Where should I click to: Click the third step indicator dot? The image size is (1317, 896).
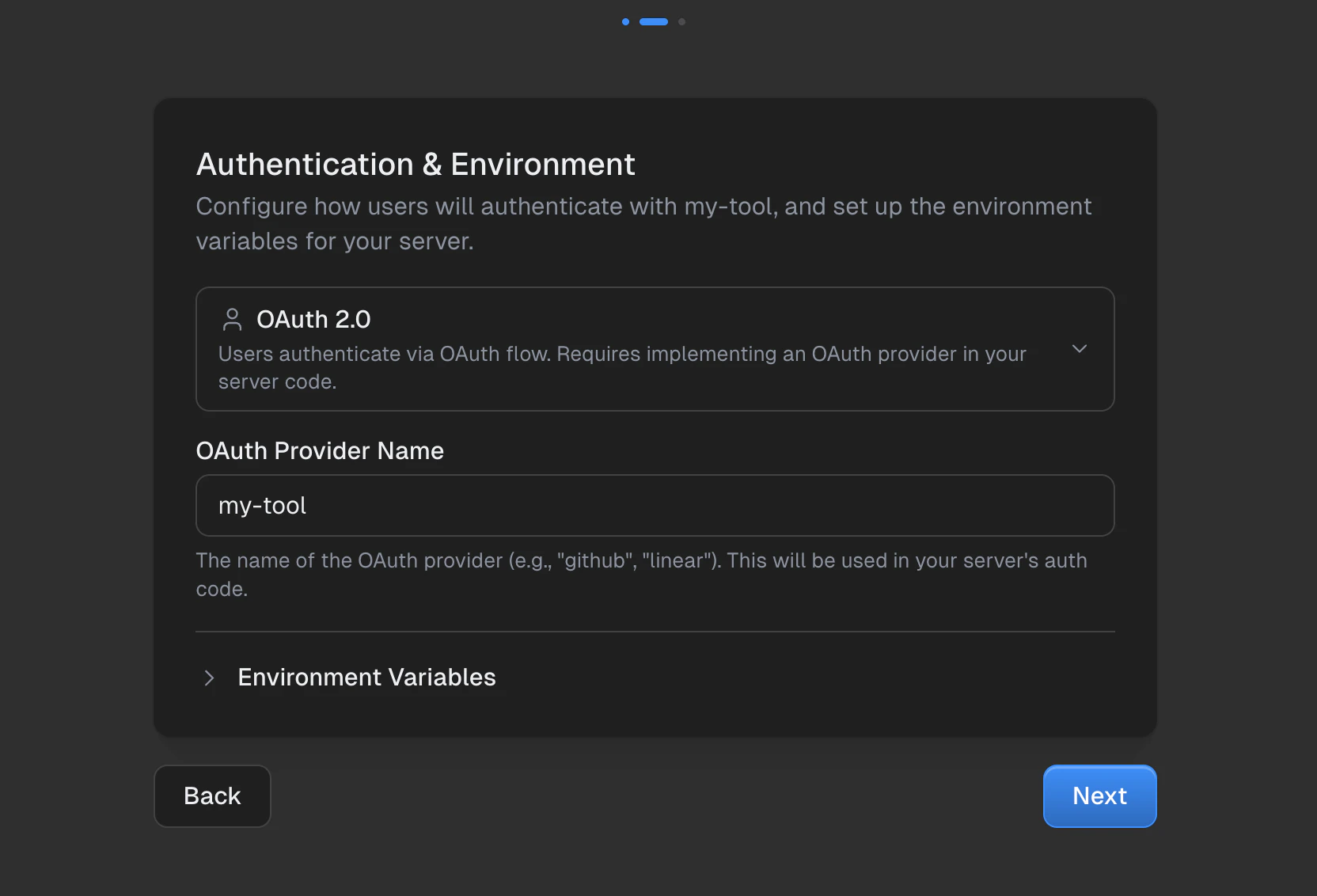[681, 21]
